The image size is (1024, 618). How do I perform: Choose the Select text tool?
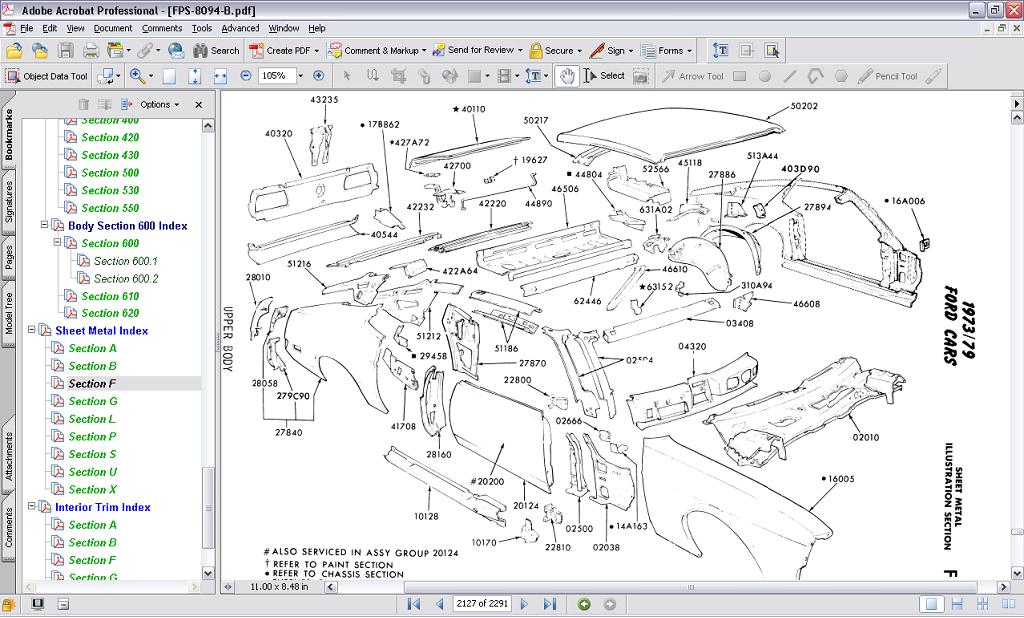[604, 76]
